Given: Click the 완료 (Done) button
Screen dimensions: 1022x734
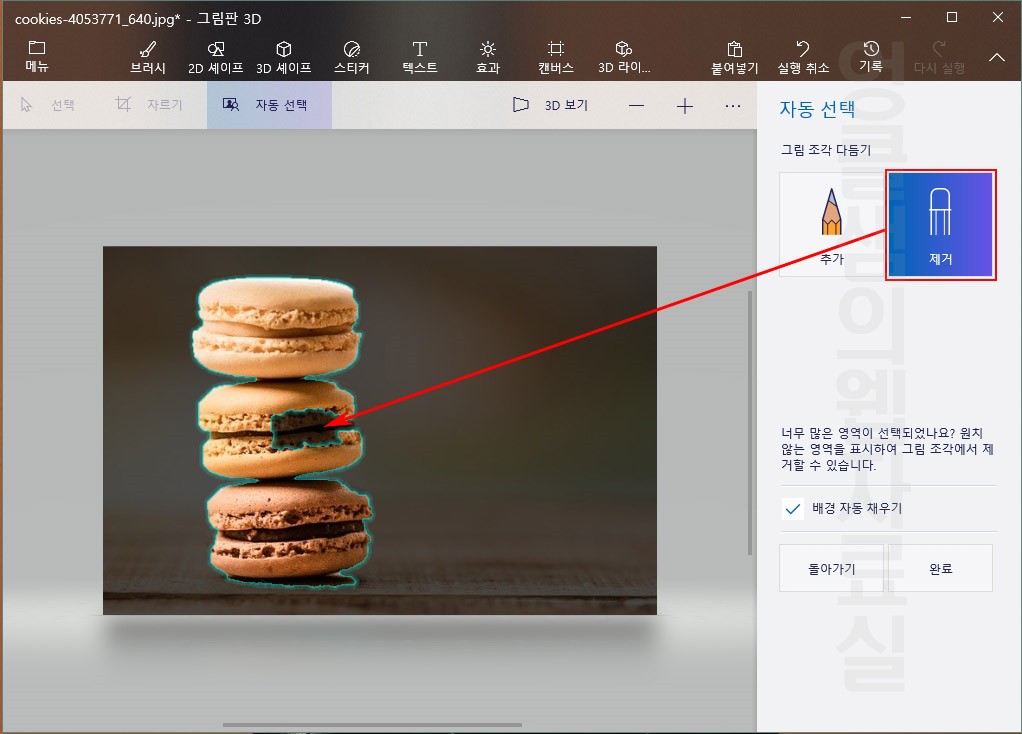Looking at the screenshot, I should (939, 567).
